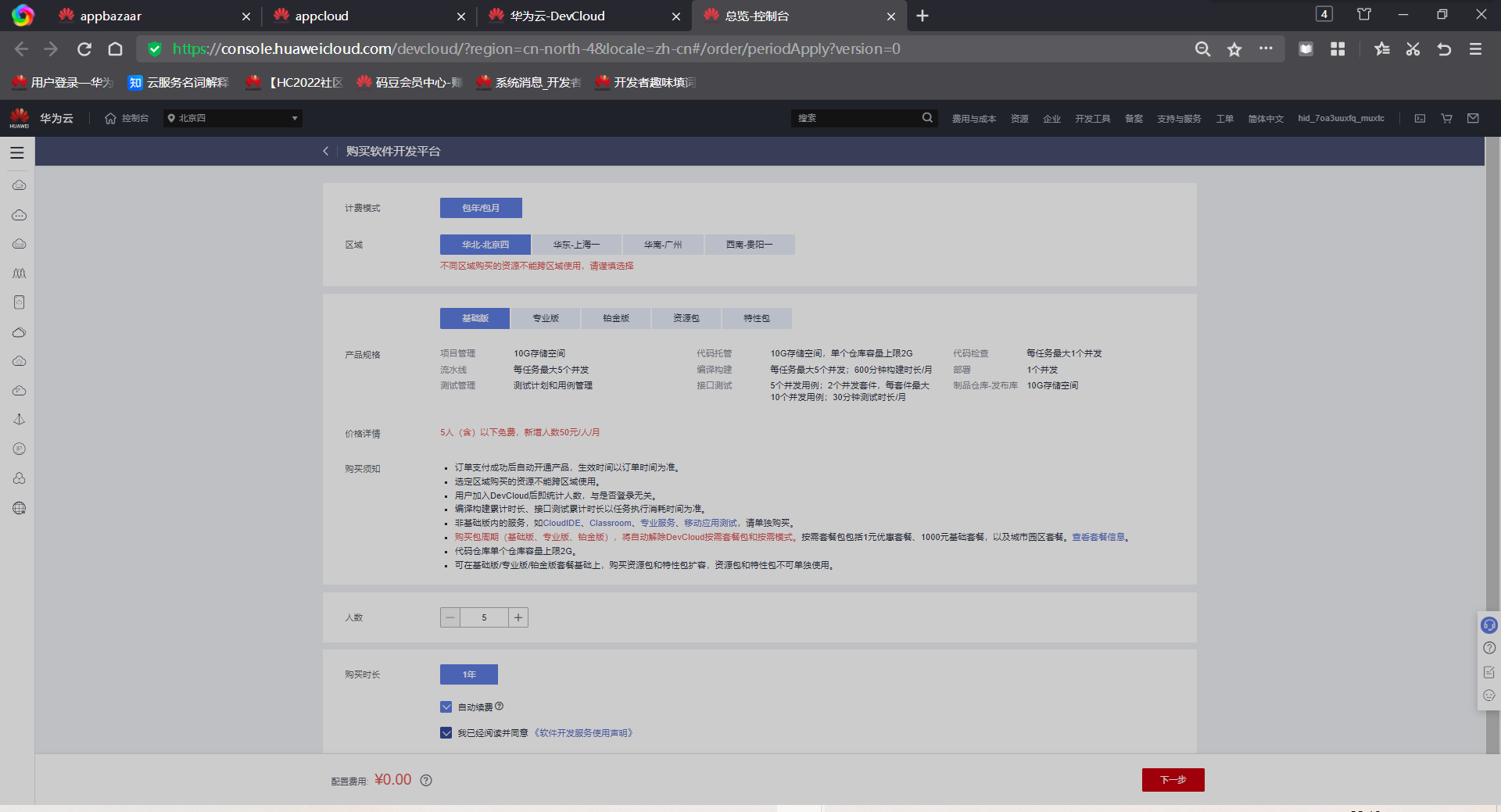Viewport: 1501px width, 812px height.
Task: Click the 人数 number input field
Action: coord(484,617)
